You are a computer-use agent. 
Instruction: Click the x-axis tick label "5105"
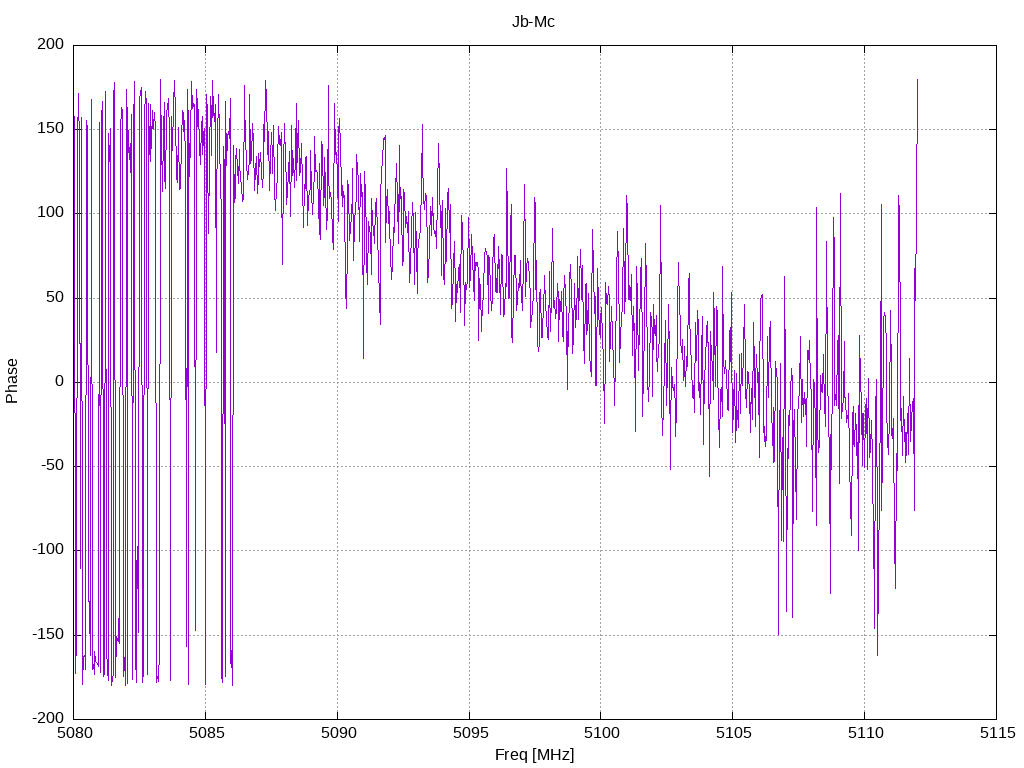click(733, 733)
